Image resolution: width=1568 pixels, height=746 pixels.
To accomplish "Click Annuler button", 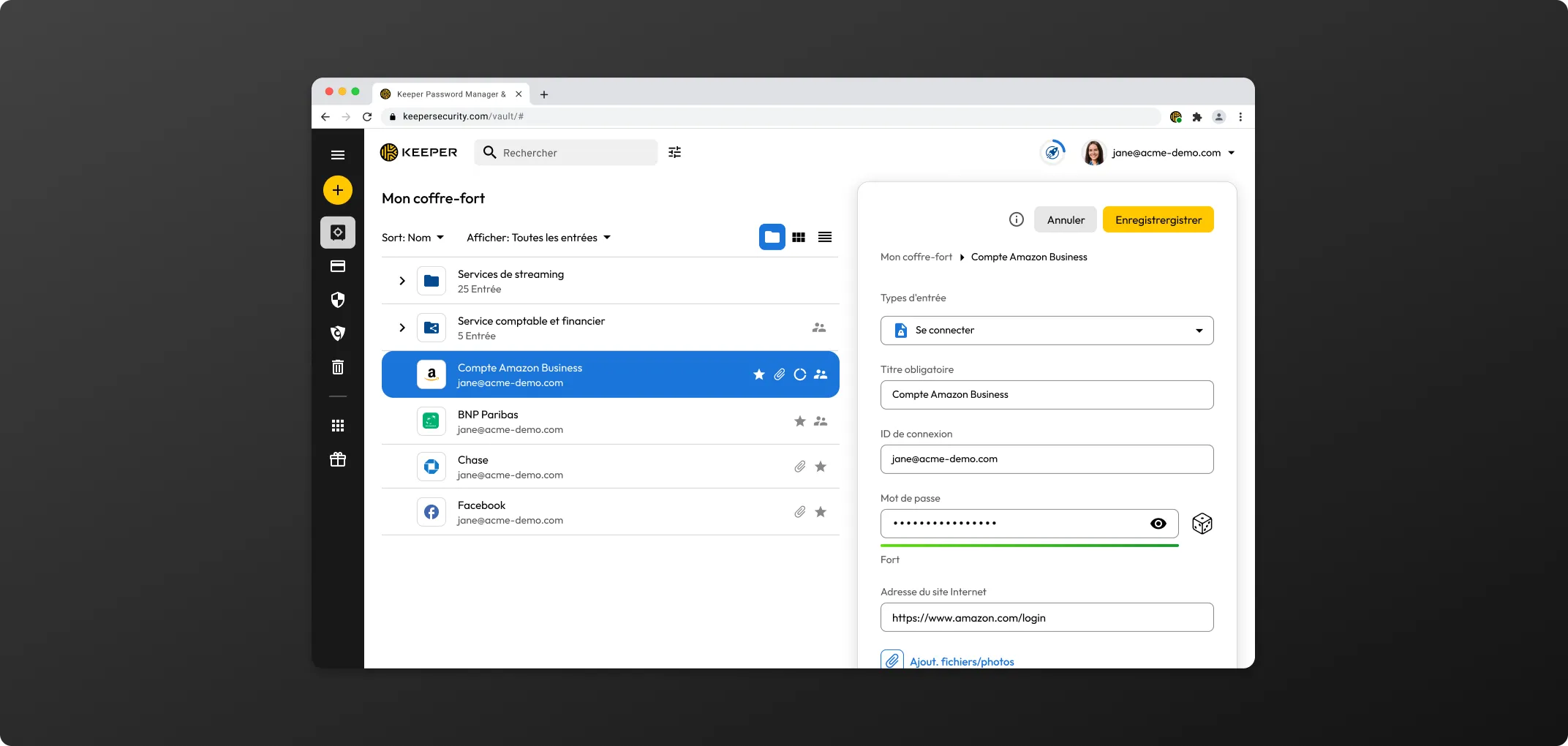I will [x=1066, y=219].
